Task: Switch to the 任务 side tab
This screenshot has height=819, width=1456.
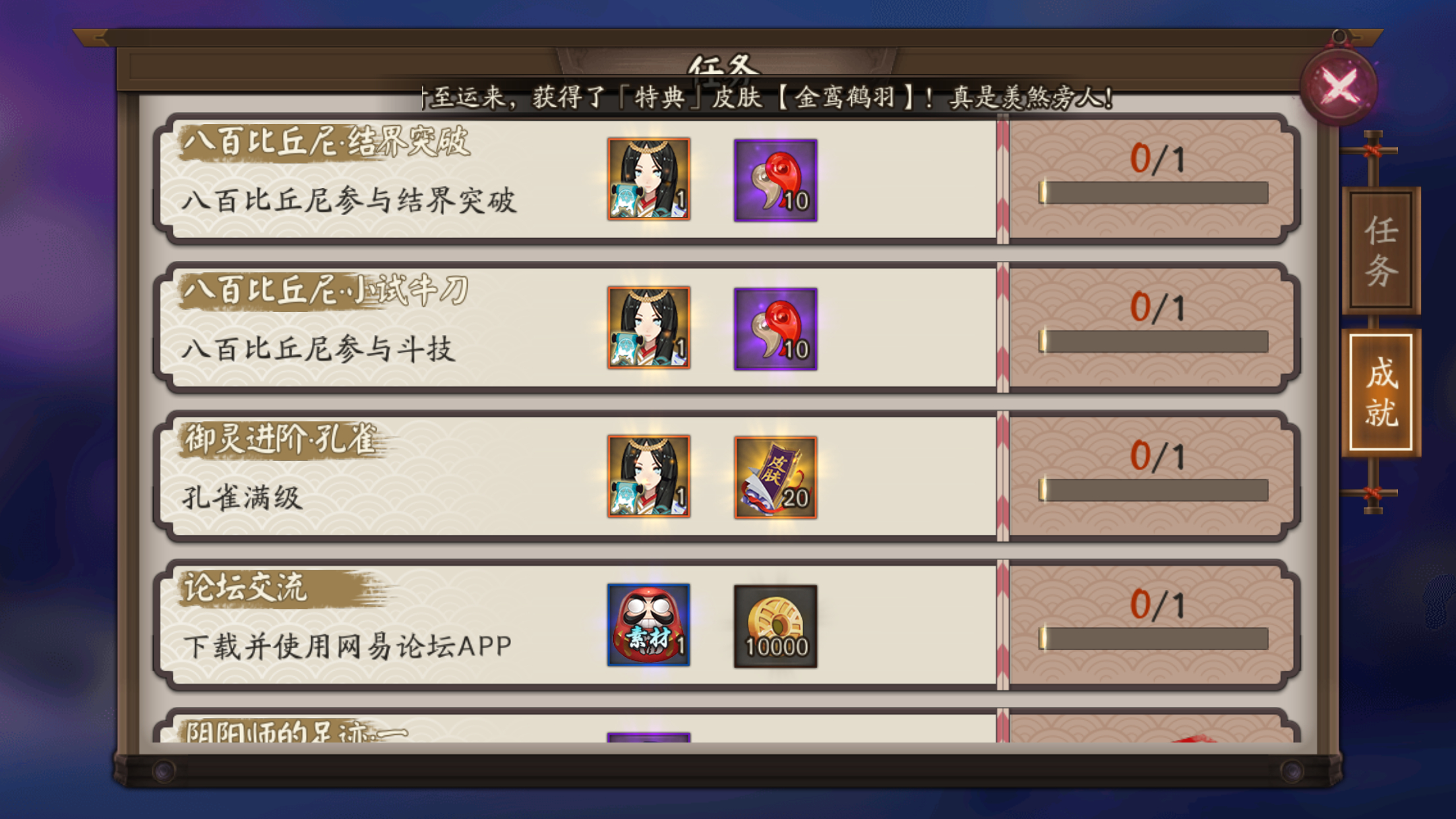Action: coord(1381,251)
